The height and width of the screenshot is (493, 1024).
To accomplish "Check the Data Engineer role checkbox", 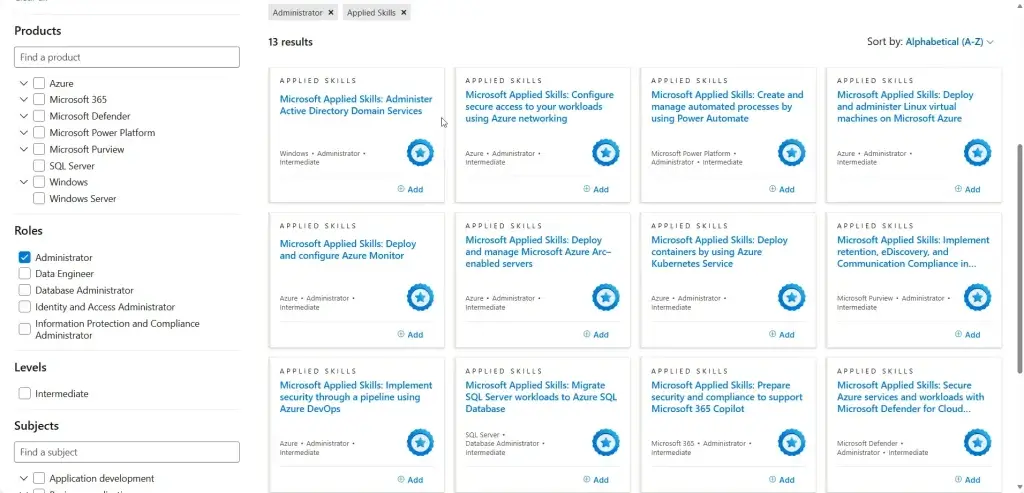I will click(25, 274).
